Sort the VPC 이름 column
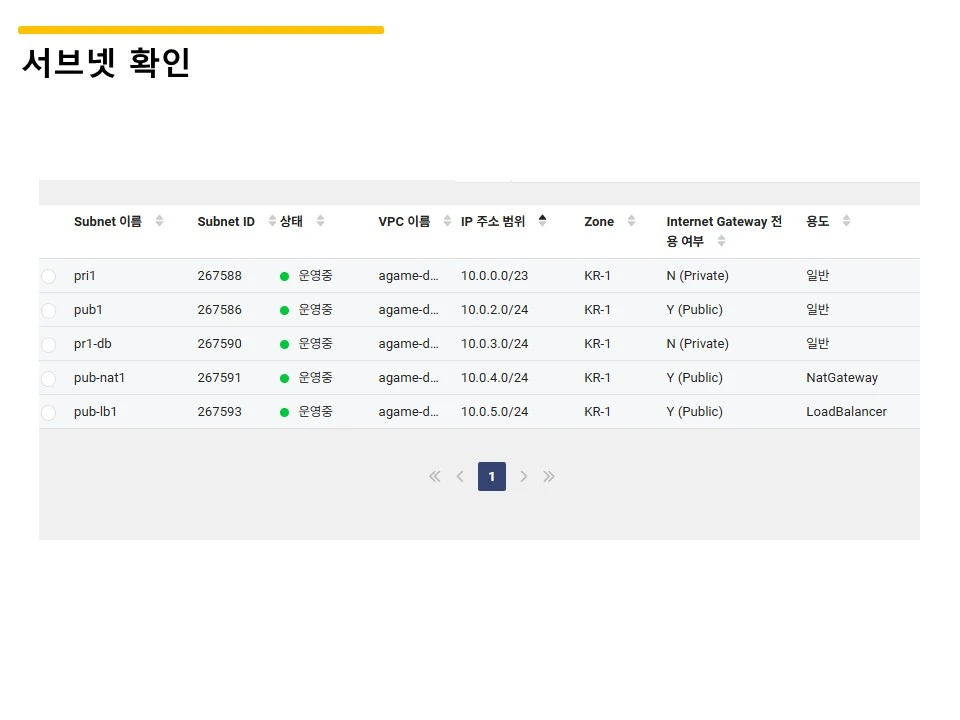 tap(446, 221)
